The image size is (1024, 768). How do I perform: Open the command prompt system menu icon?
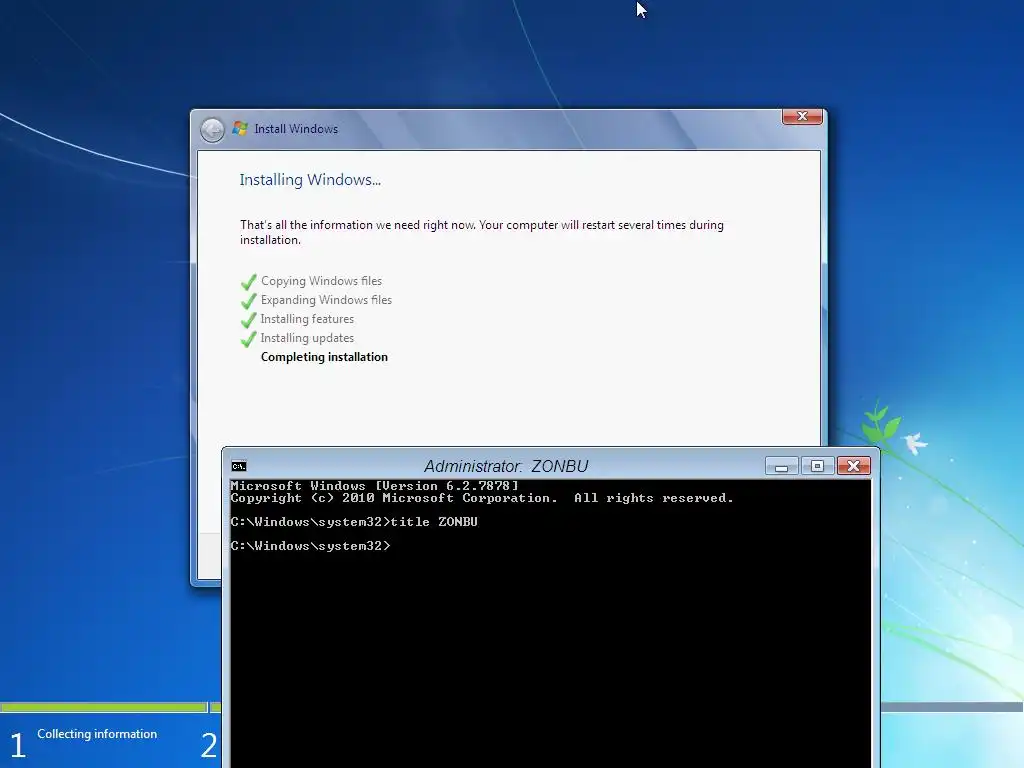239,466
